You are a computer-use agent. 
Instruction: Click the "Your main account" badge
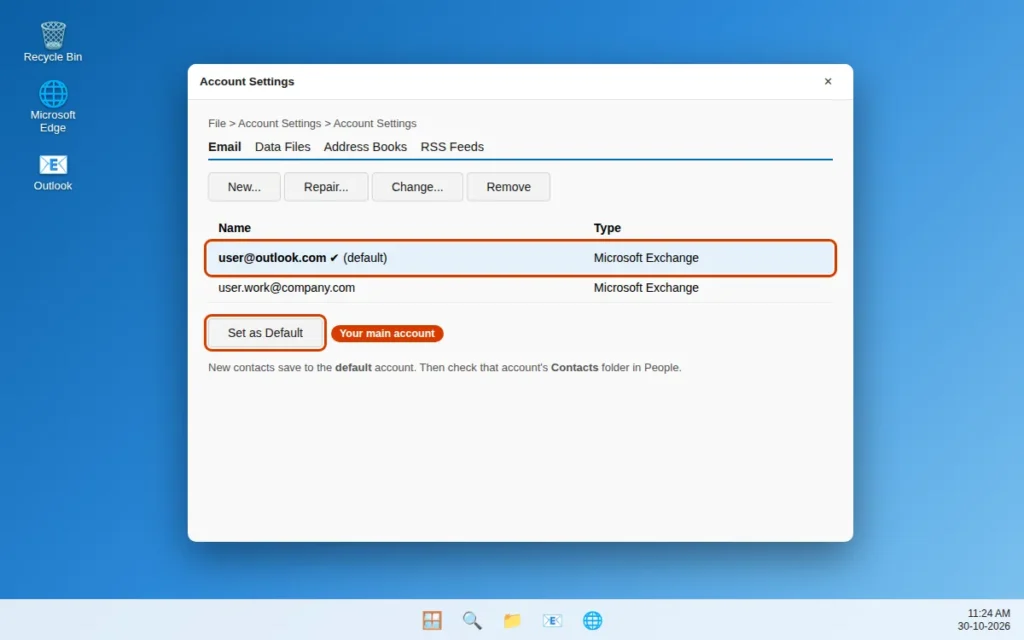[387, 333]
